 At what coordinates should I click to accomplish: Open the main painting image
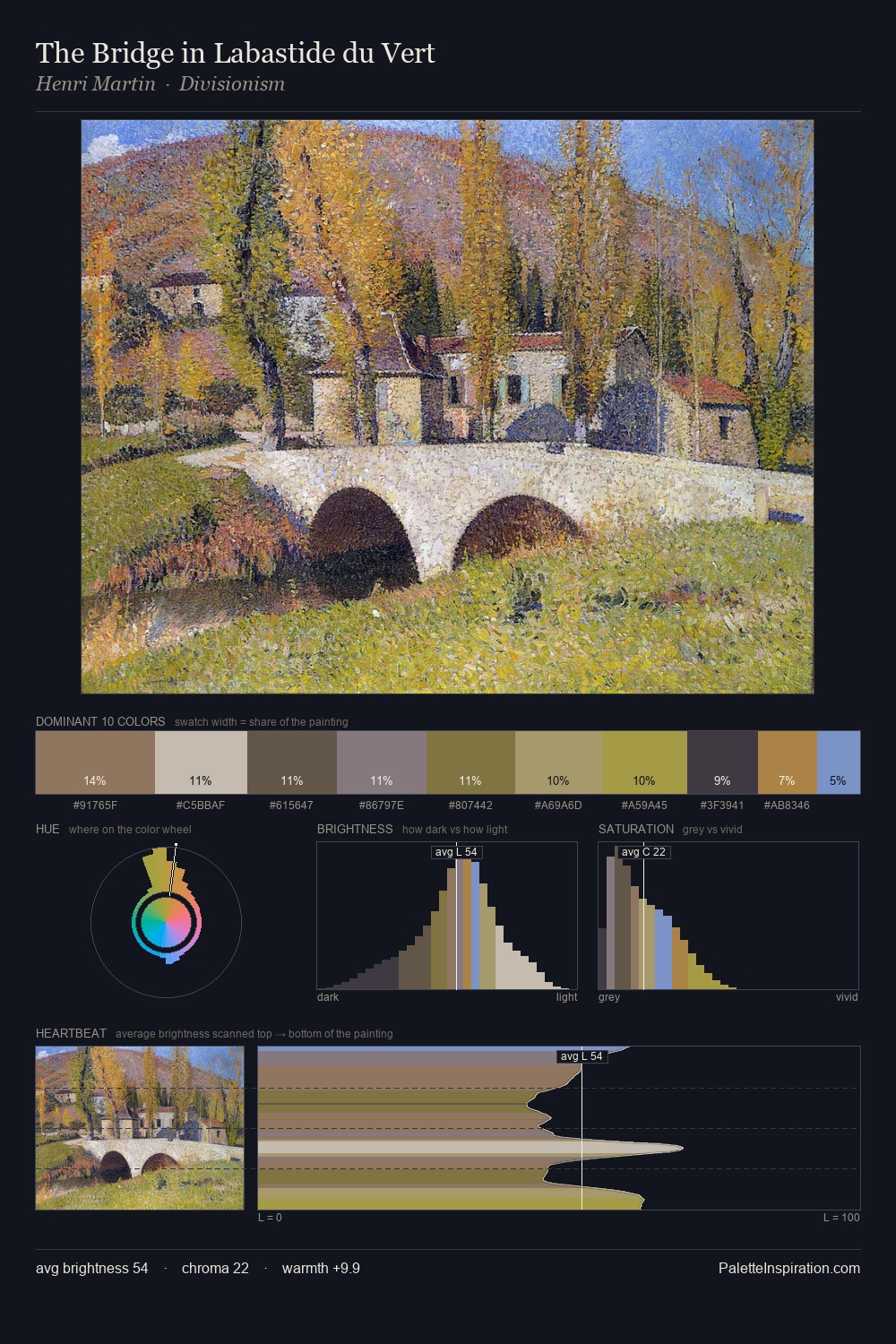(x=447, y=407)
